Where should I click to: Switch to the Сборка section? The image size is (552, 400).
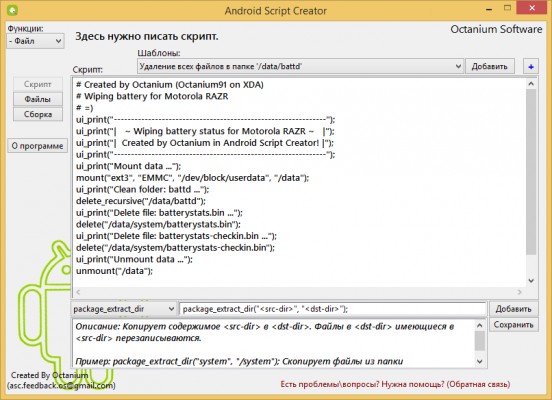[x=38, y=114]
